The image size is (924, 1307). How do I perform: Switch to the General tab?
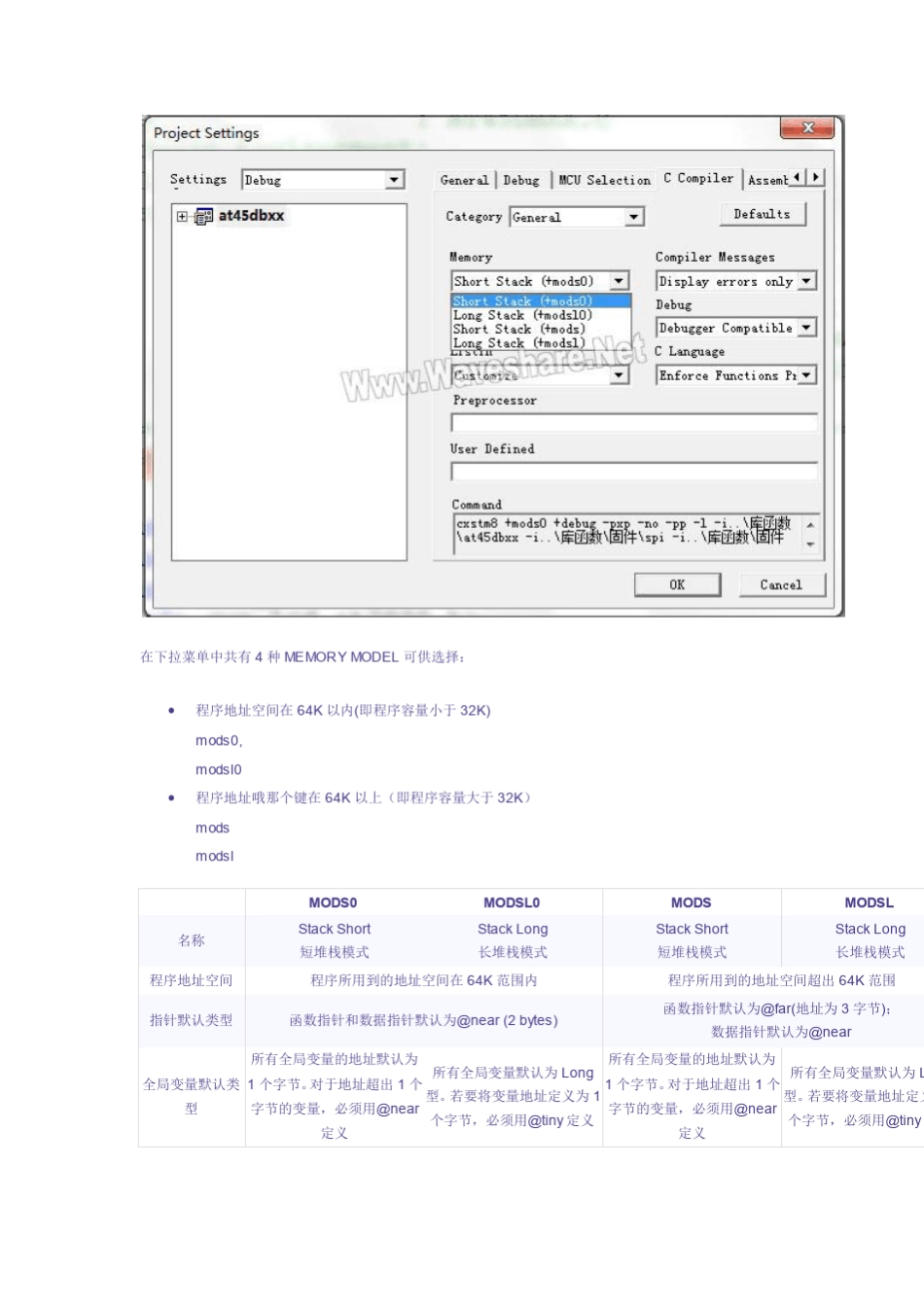[464, 180]
